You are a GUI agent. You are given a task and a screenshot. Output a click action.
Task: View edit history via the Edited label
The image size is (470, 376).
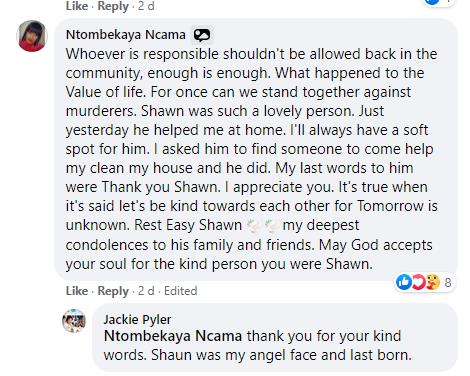[x=180, y=291]
